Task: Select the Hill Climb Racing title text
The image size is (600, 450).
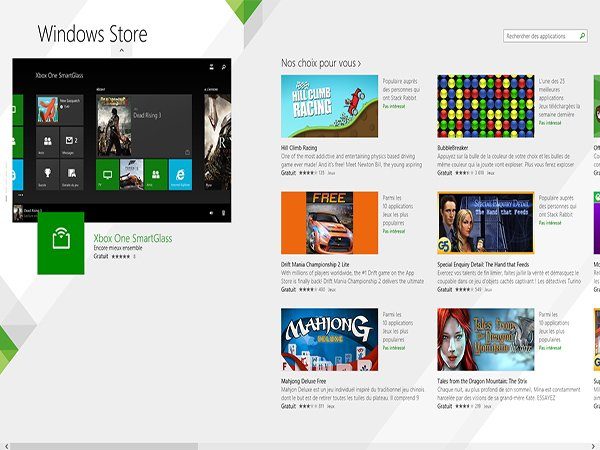Action: 299,148
